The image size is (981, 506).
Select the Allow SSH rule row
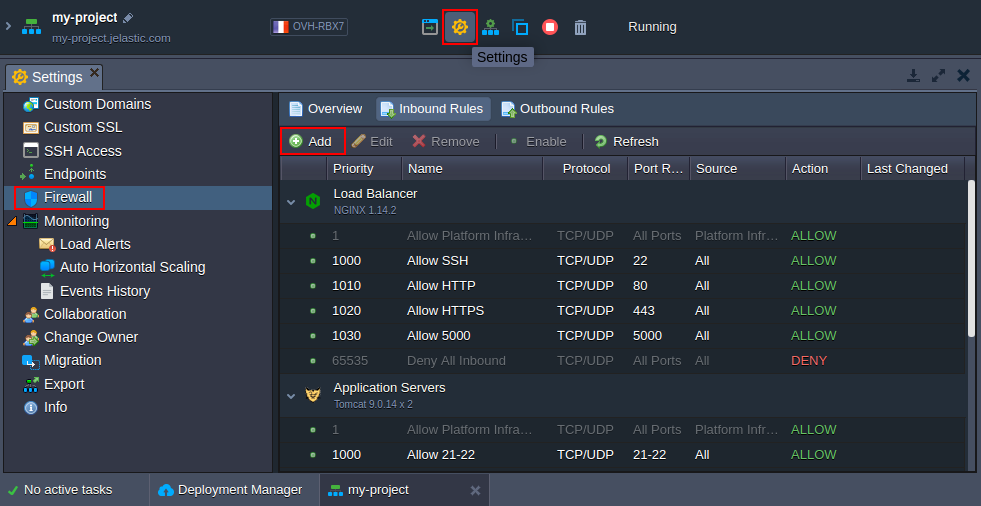(x=623, y=261)
